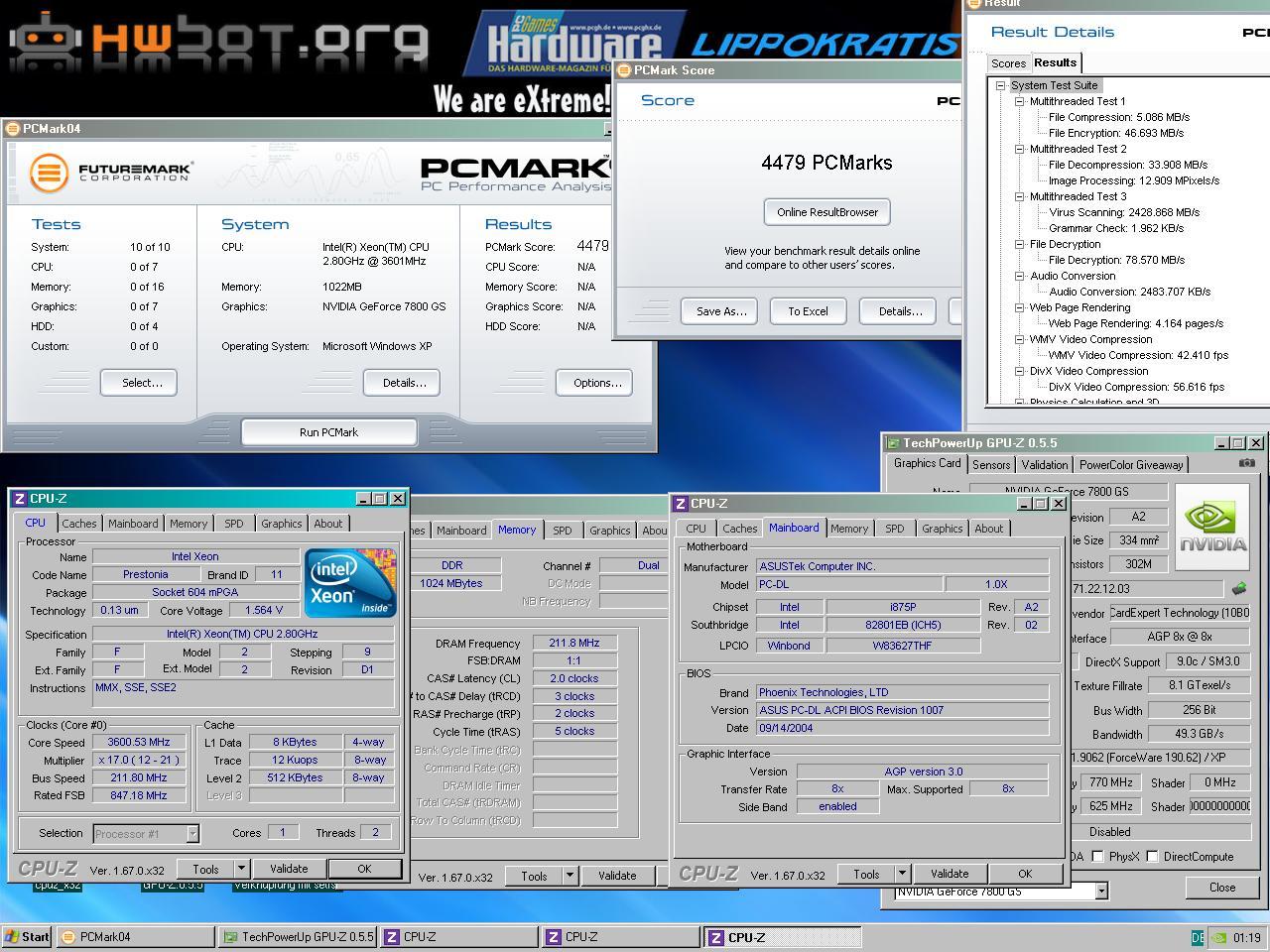Open the Windows Start button
This screenshot has width=1270, height=952.
pyautogui.click(x=27, y=937)
